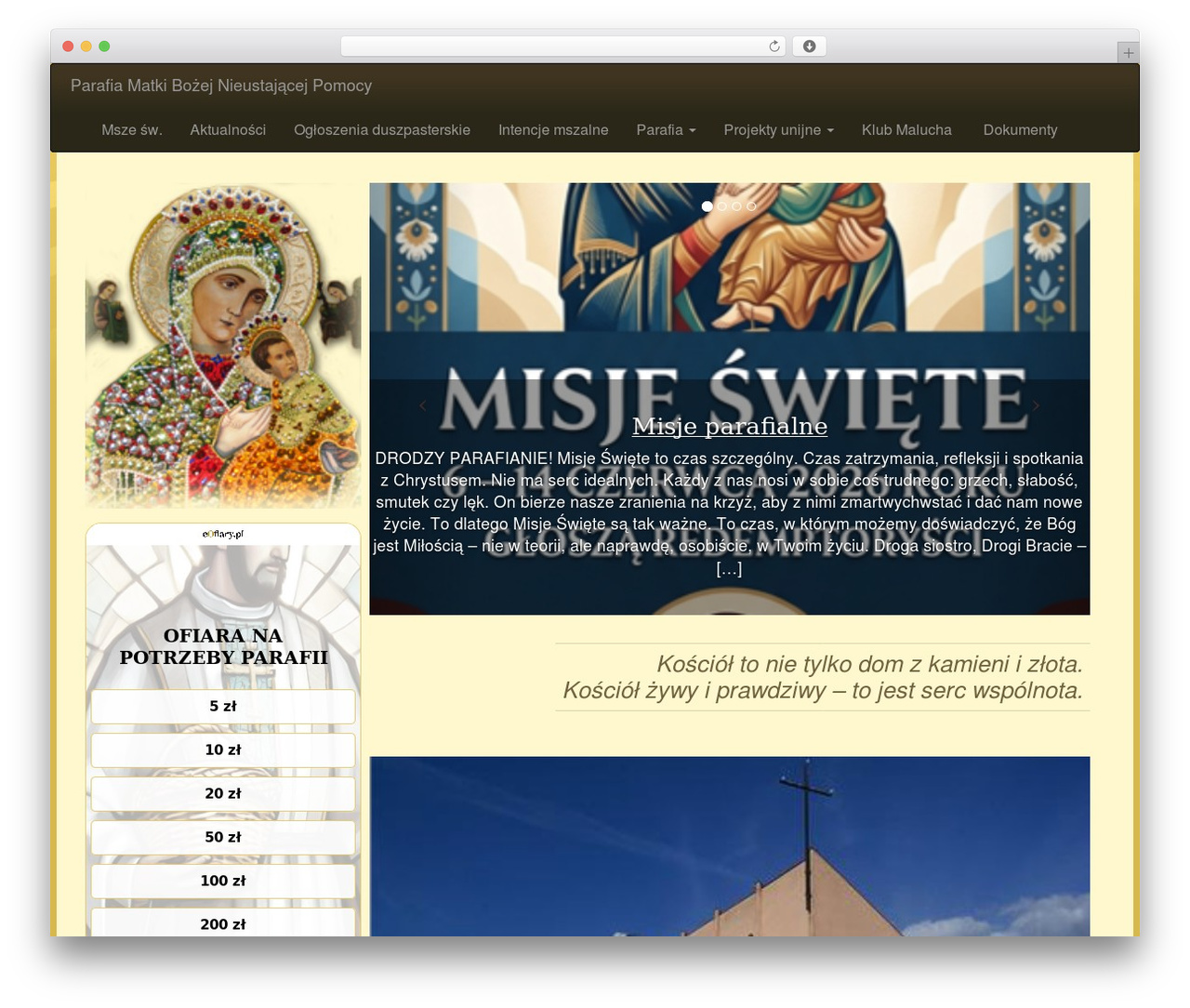The width and height of the screenshot is (1190, 1008).
Task: Open the Dokumenty page
Action: 1020,130
